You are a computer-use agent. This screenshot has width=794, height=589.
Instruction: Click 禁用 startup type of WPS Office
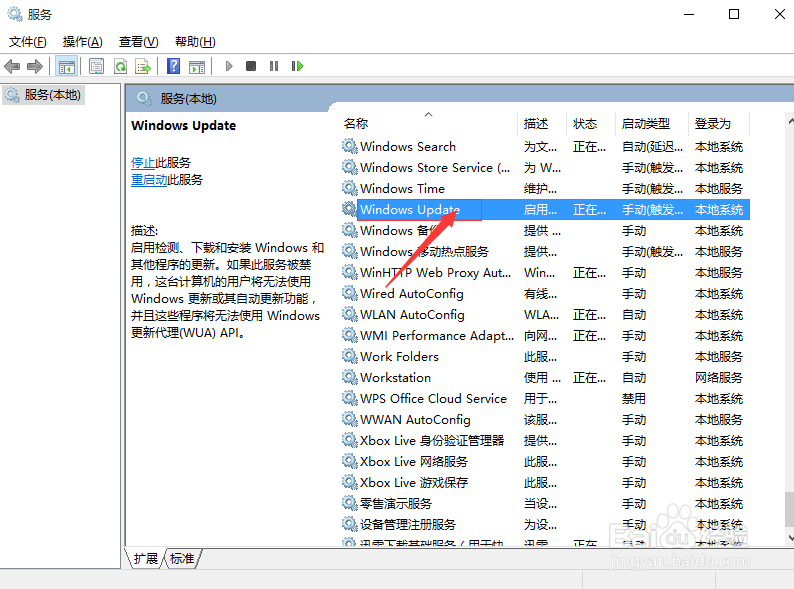(x=634, y=399)
